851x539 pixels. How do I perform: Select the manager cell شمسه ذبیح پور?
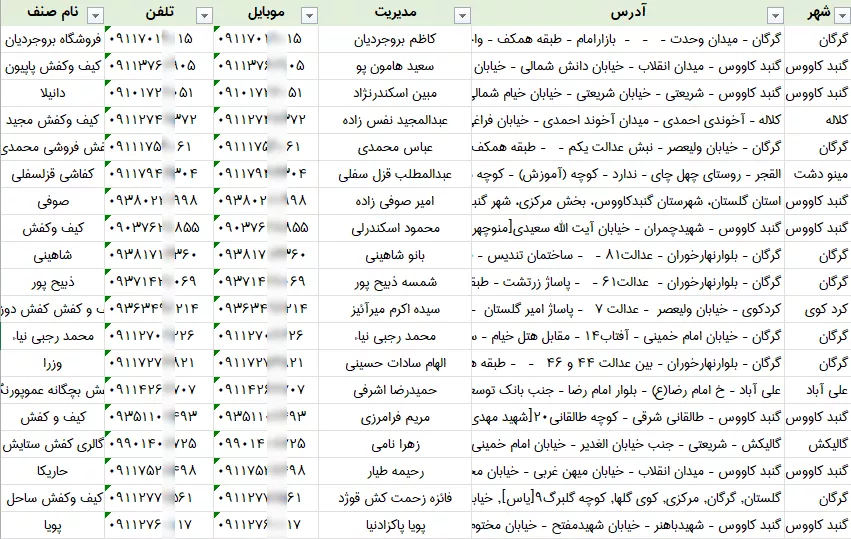click(395, 282)
